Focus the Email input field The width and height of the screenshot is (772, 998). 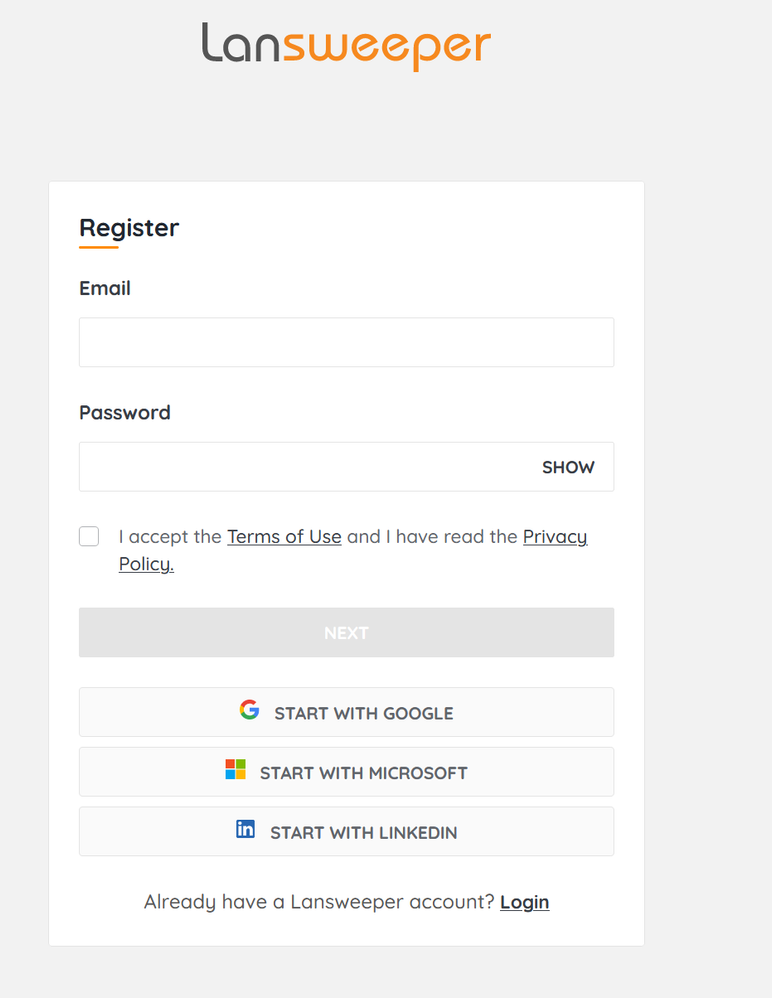click(346, 342)
